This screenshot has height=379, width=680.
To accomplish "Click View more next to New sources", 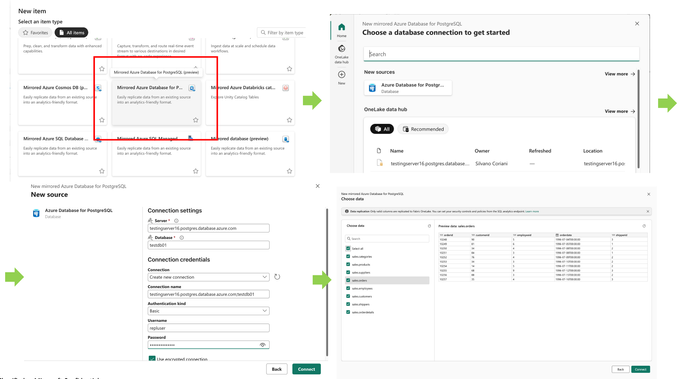I will coord(620,74).
